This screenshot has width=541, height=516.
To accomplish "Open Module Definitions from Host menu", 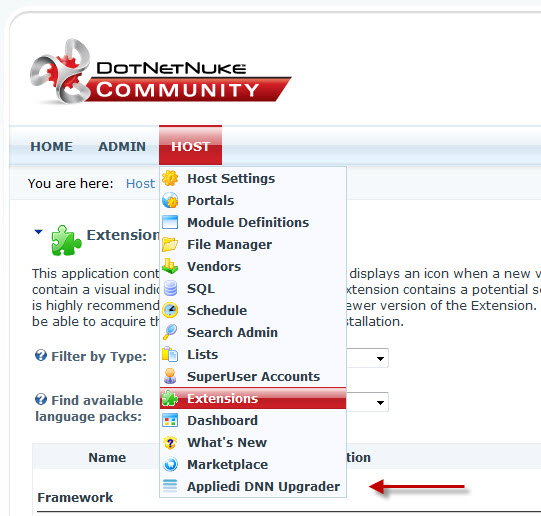I will [x=253, y=222].
